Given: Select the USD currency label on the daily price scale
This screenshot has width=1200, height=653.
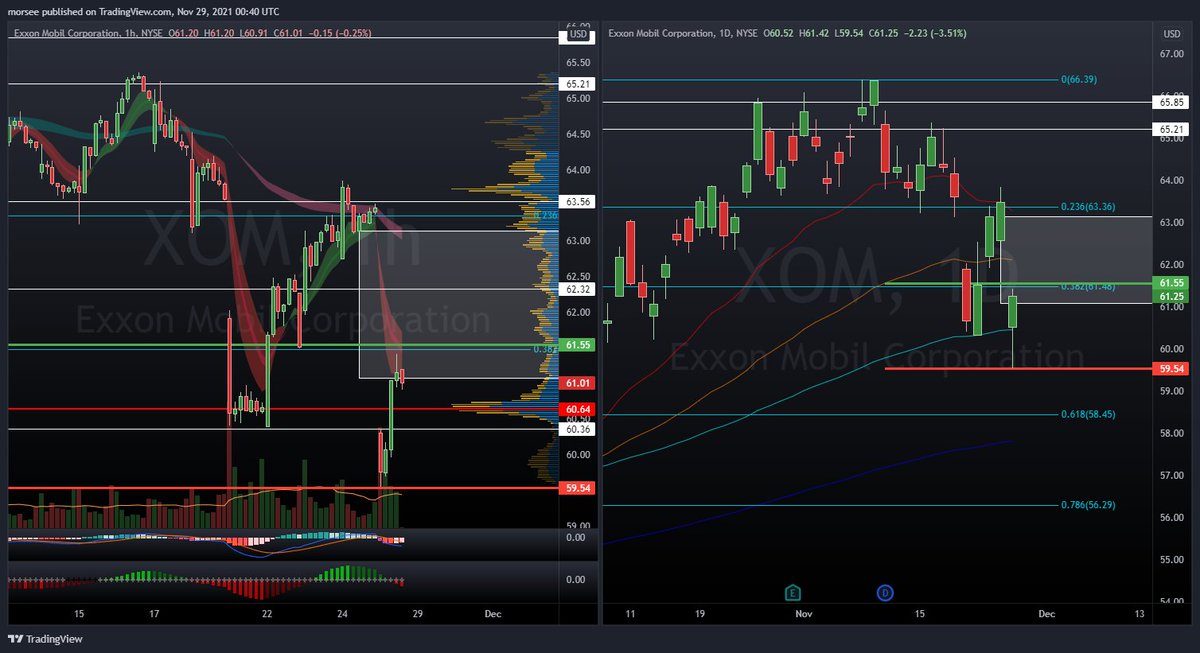Looking at the screenshot, I should click(1170, 32).
